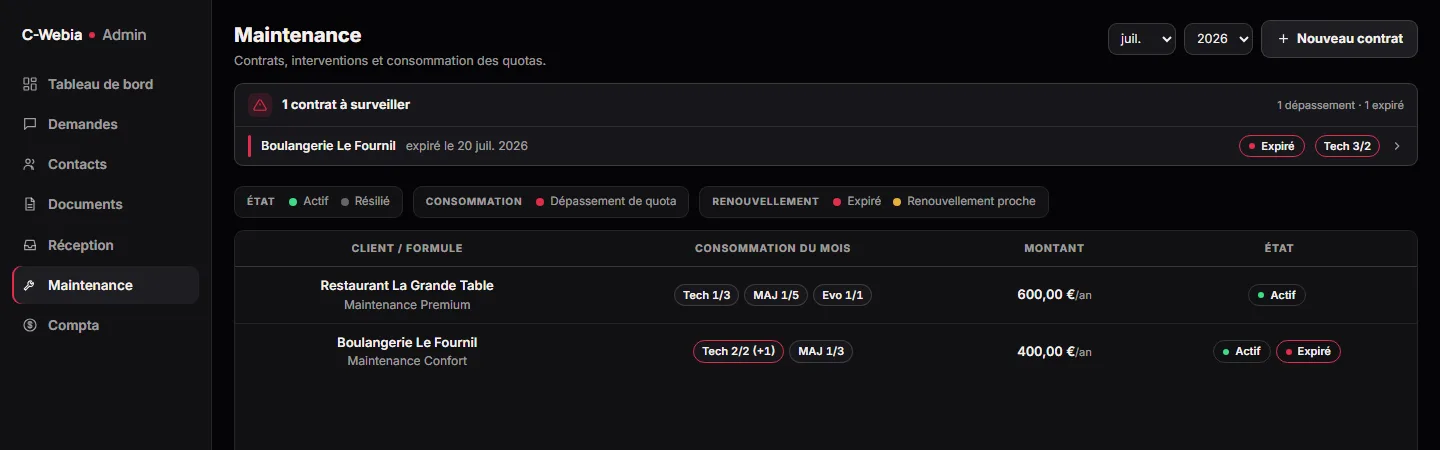Select the Demandes chat bubble icon
This screenshot has width=1440, height=450.
[x=30, y=124]
